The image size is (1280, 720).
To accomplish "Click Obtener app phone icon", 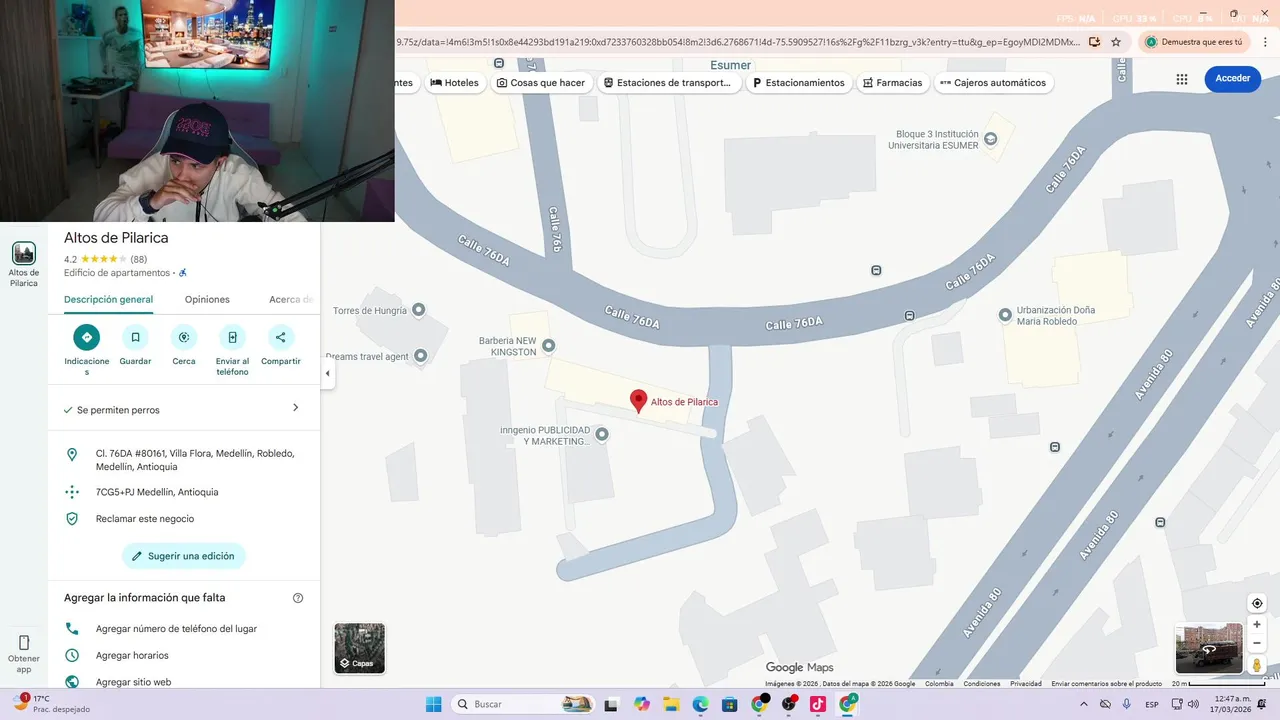I will tap(24, 642).
